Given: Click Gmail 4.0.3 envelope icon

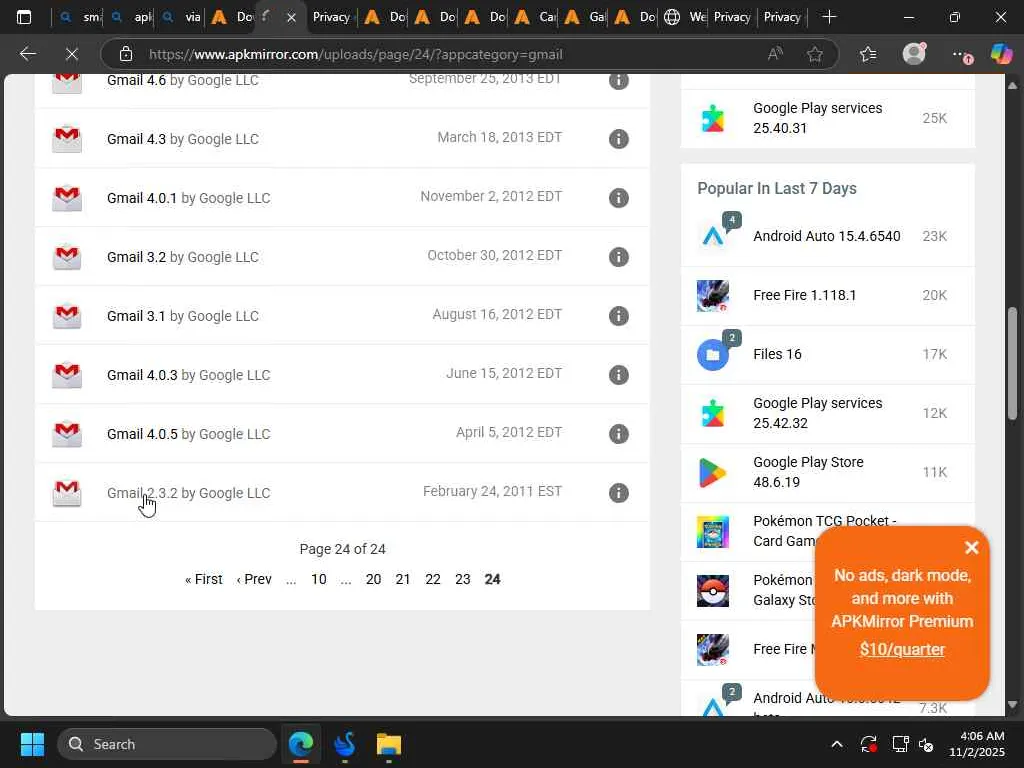Looking at the screenshot, I should (67, 375).
